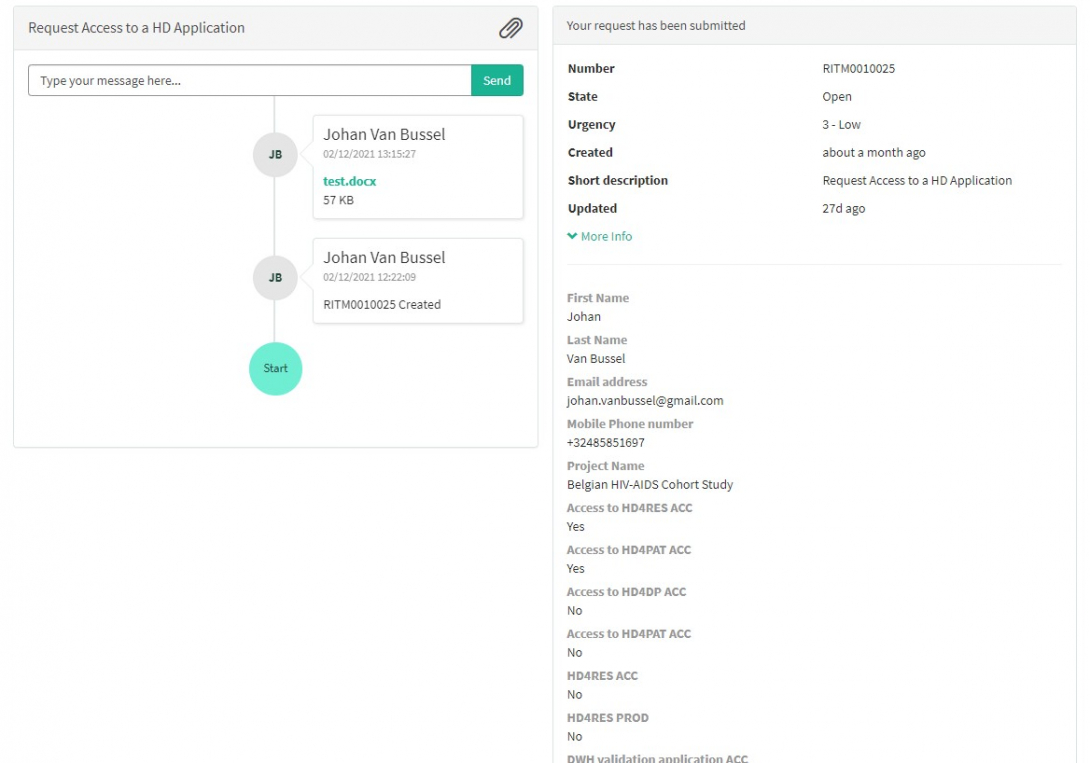Click author name on the 12:22:09 entry
The width and height of the screenshot is (1090, 763).
[x=384, y=258]
